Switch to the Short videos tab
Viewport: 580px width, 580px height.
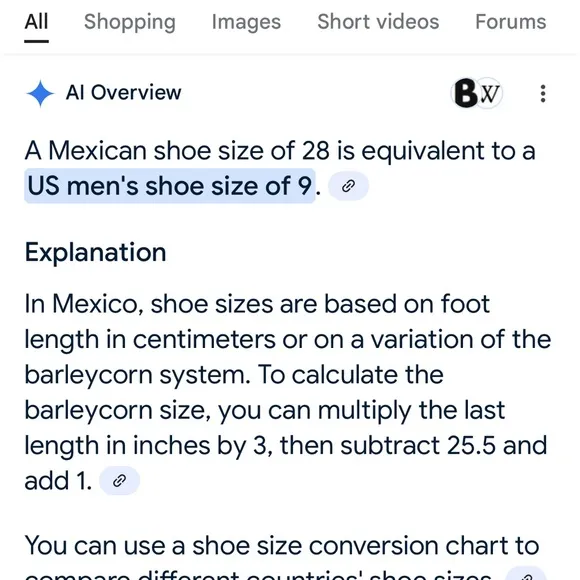click(x=378, y=21)
